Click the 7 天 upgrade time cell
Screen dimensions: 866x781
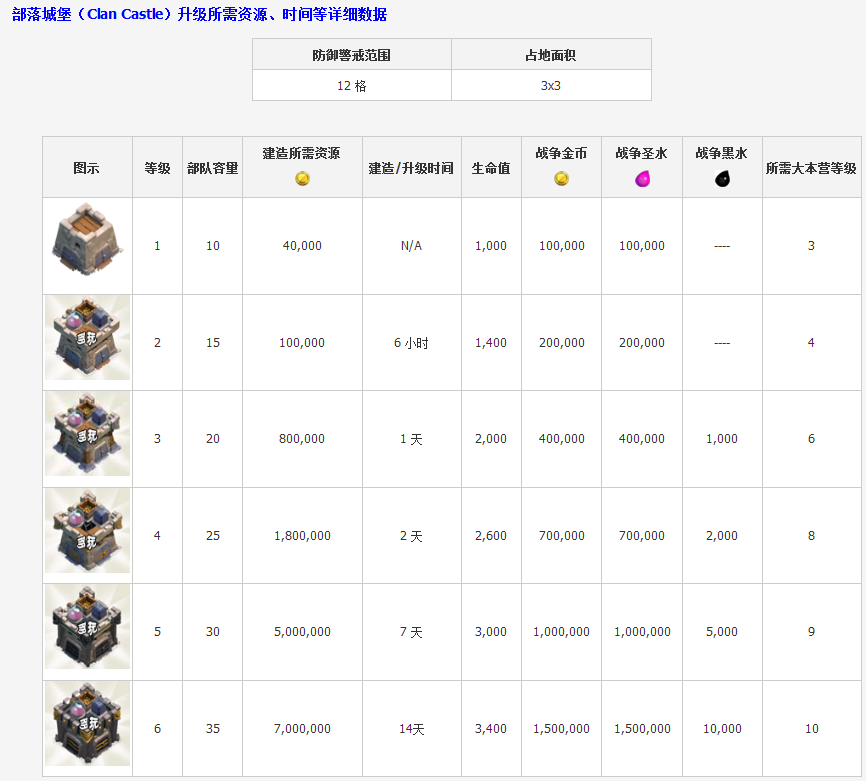pos(411,631)
